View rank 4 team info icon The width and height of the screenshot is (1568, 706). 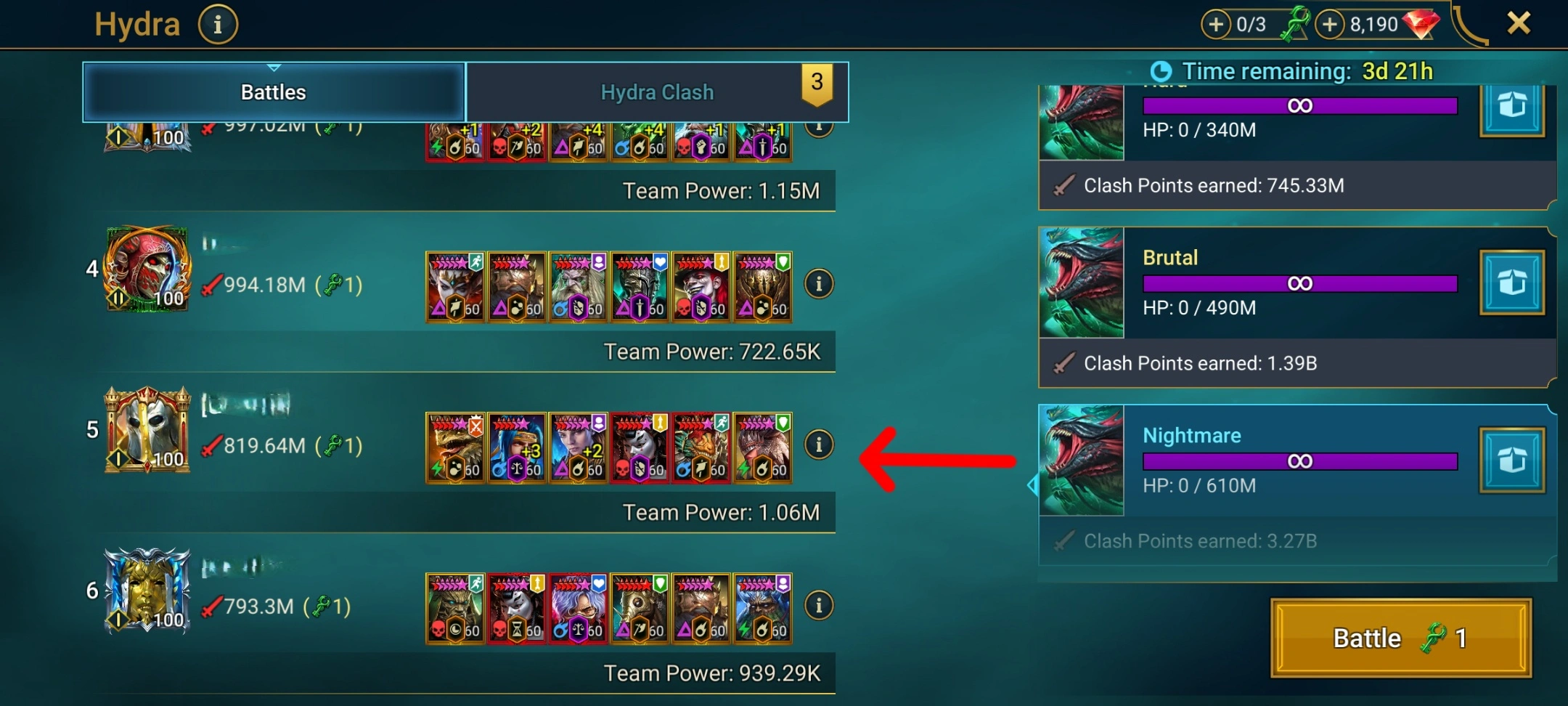tap(819, 284)
